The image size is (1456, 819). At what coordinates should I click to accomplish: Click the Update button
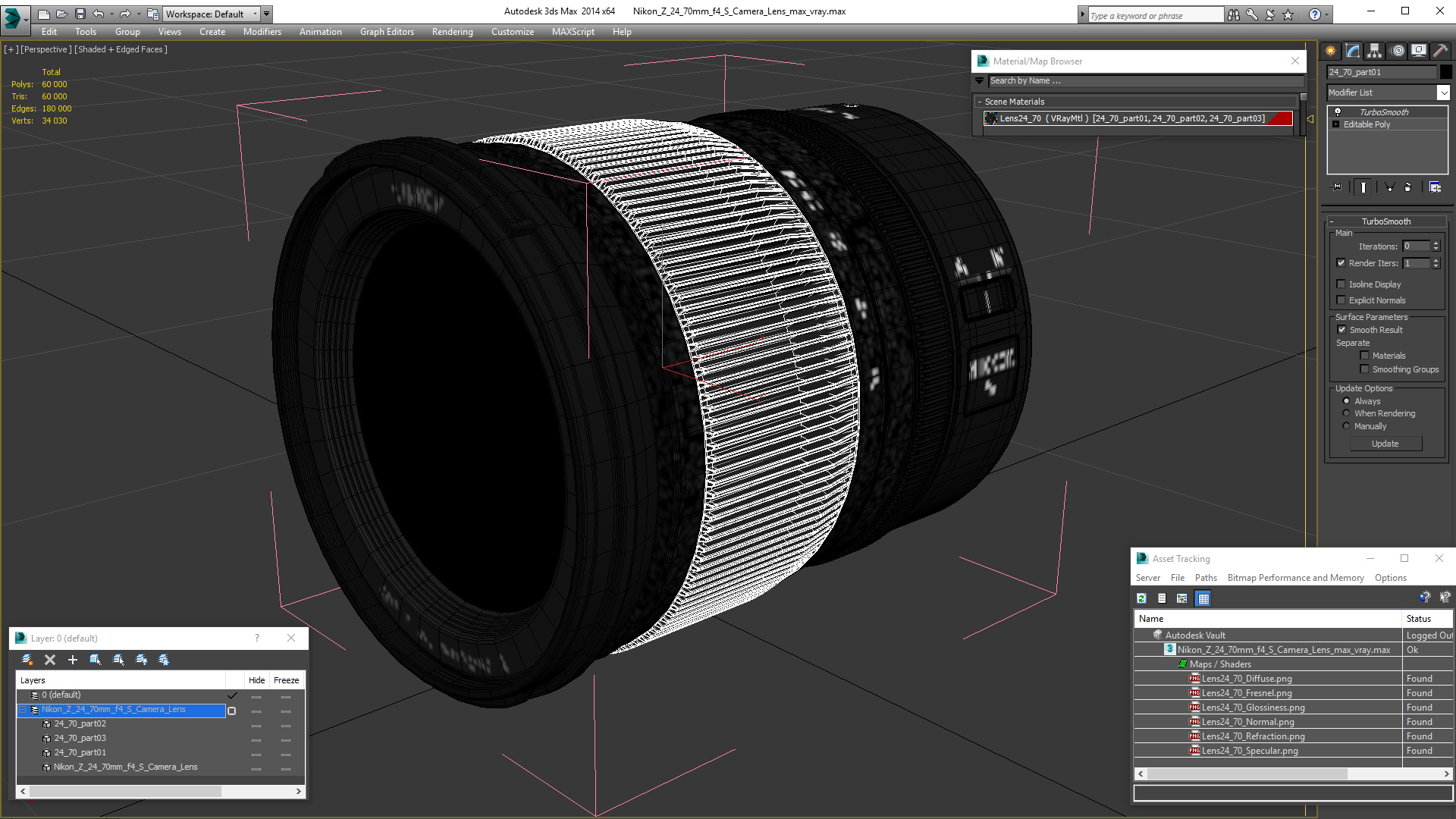tap(1385, 444)
